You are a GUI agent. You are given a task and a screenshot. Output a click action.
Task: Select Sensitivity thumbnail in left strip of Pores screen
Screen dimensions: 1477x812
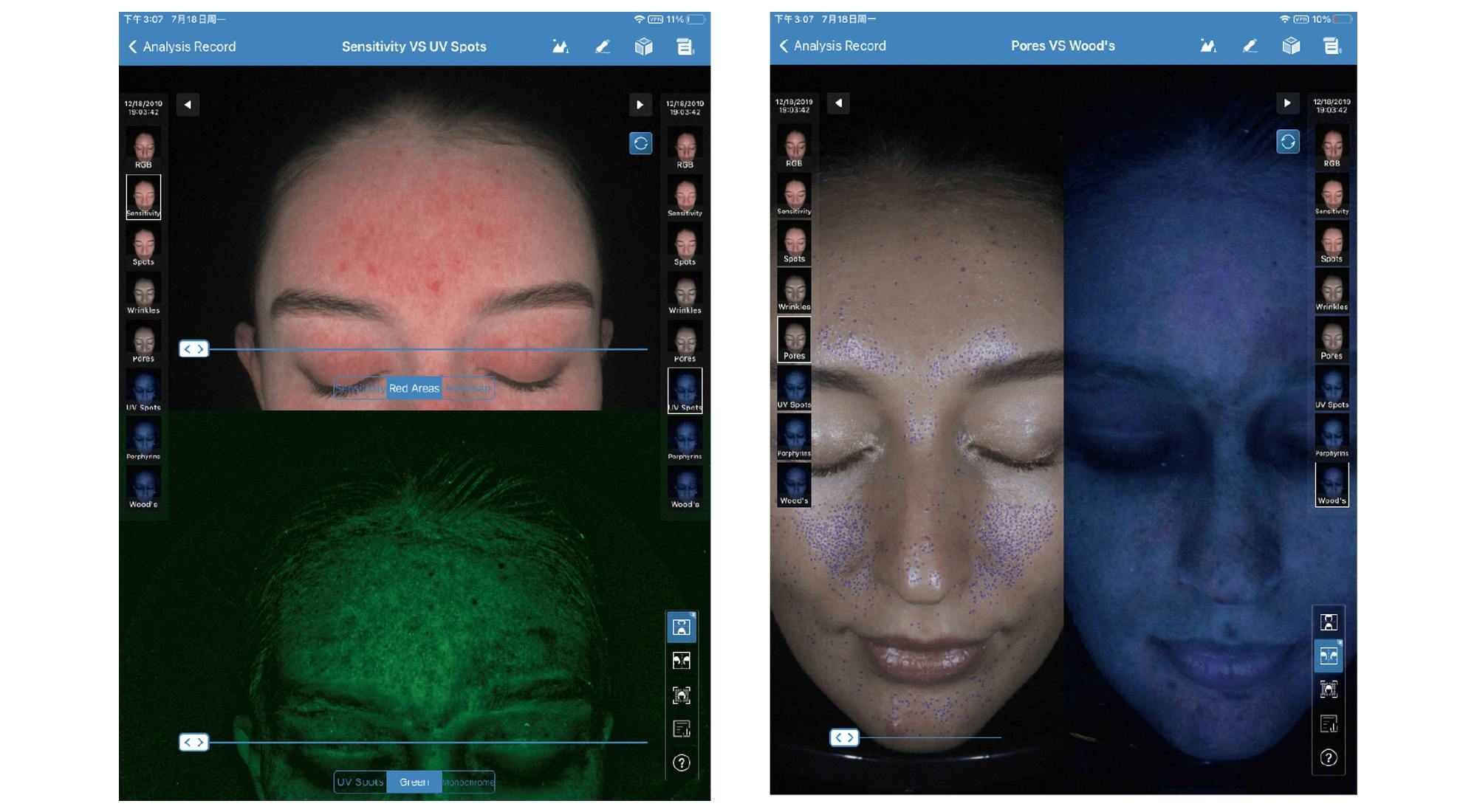point(794,194)
